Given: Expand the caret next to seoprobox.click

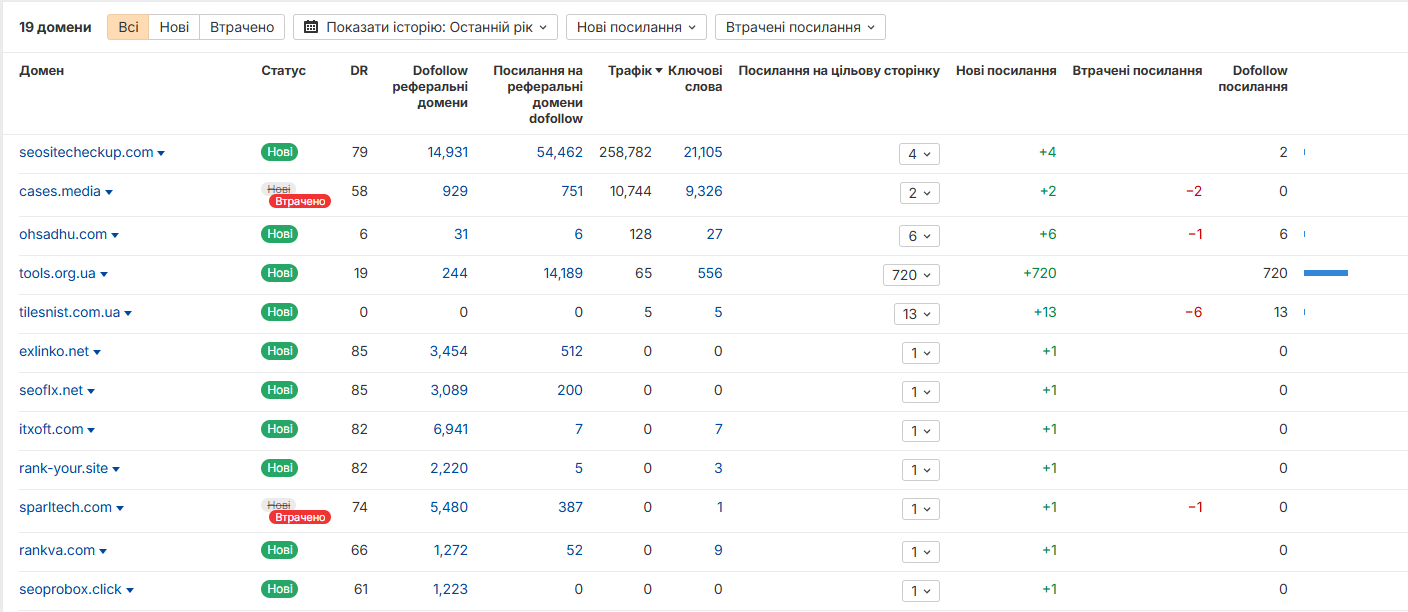Looking at the screenshot, I should tap(130, 590).
